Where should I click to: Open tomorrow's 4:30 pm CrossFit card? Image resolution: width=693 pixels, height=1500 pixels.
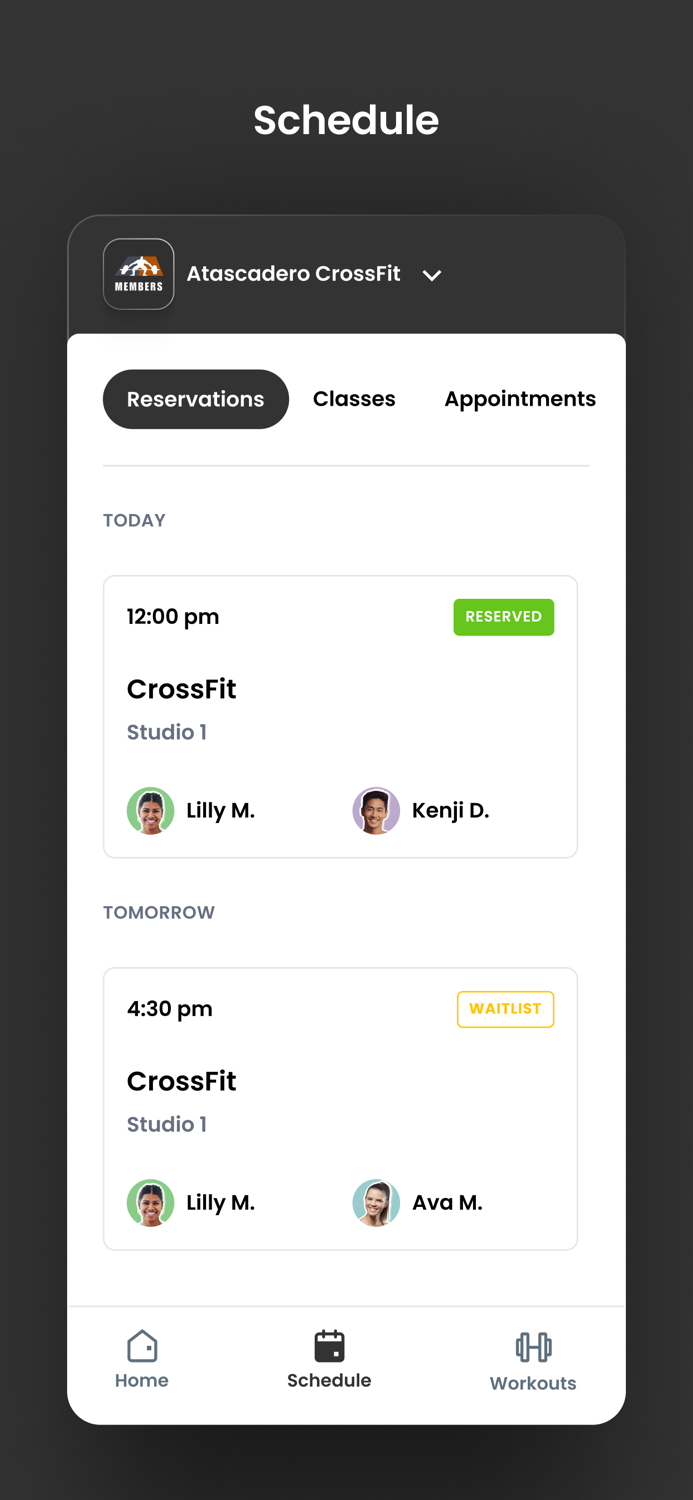tap(340, 1108)
